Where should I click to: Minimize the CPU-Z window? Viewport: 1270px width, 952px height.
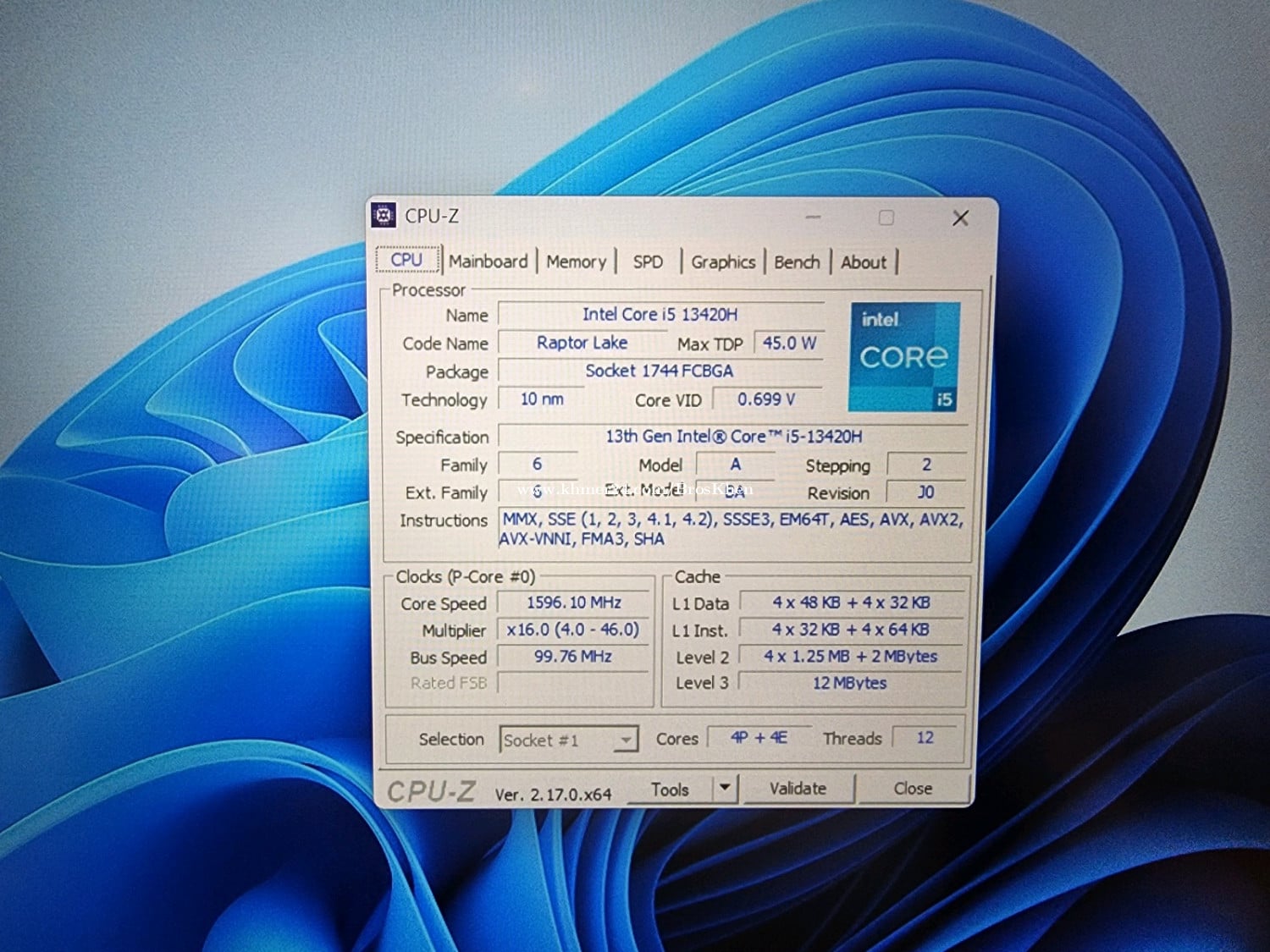[x=813, y=217]
